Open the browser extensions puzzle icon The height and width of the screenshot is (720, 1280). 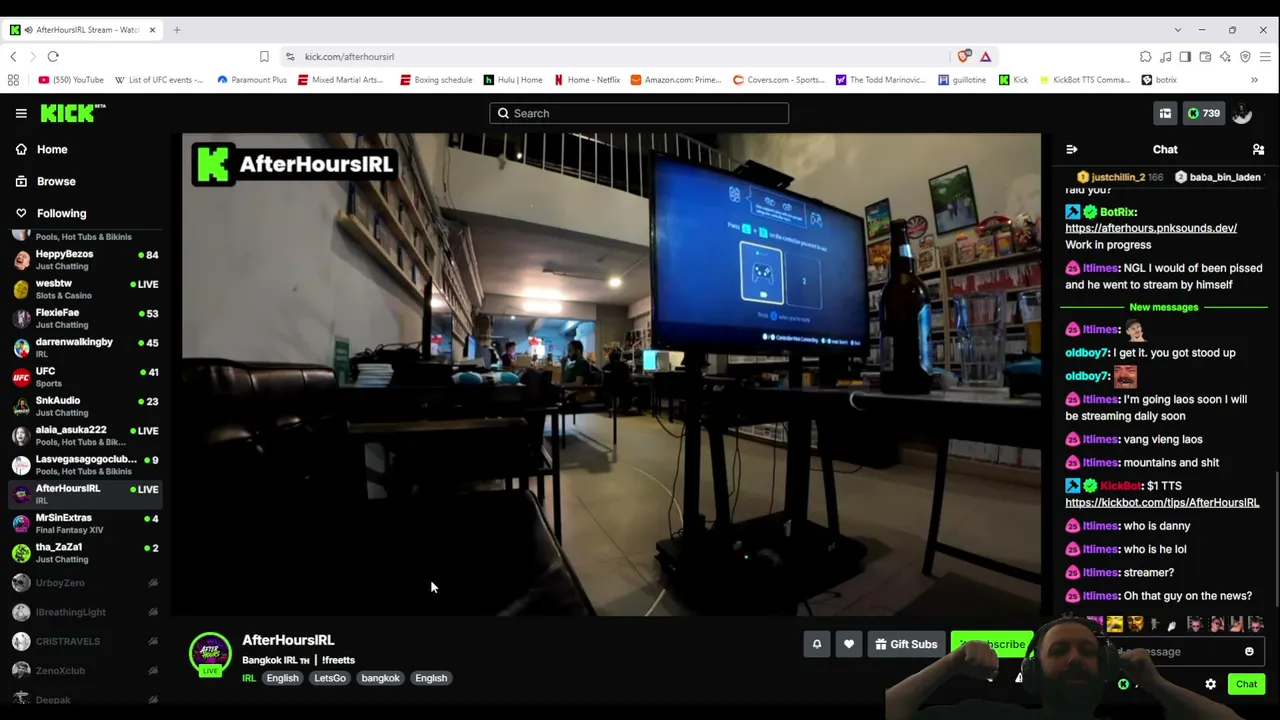tap(1145, 56)
